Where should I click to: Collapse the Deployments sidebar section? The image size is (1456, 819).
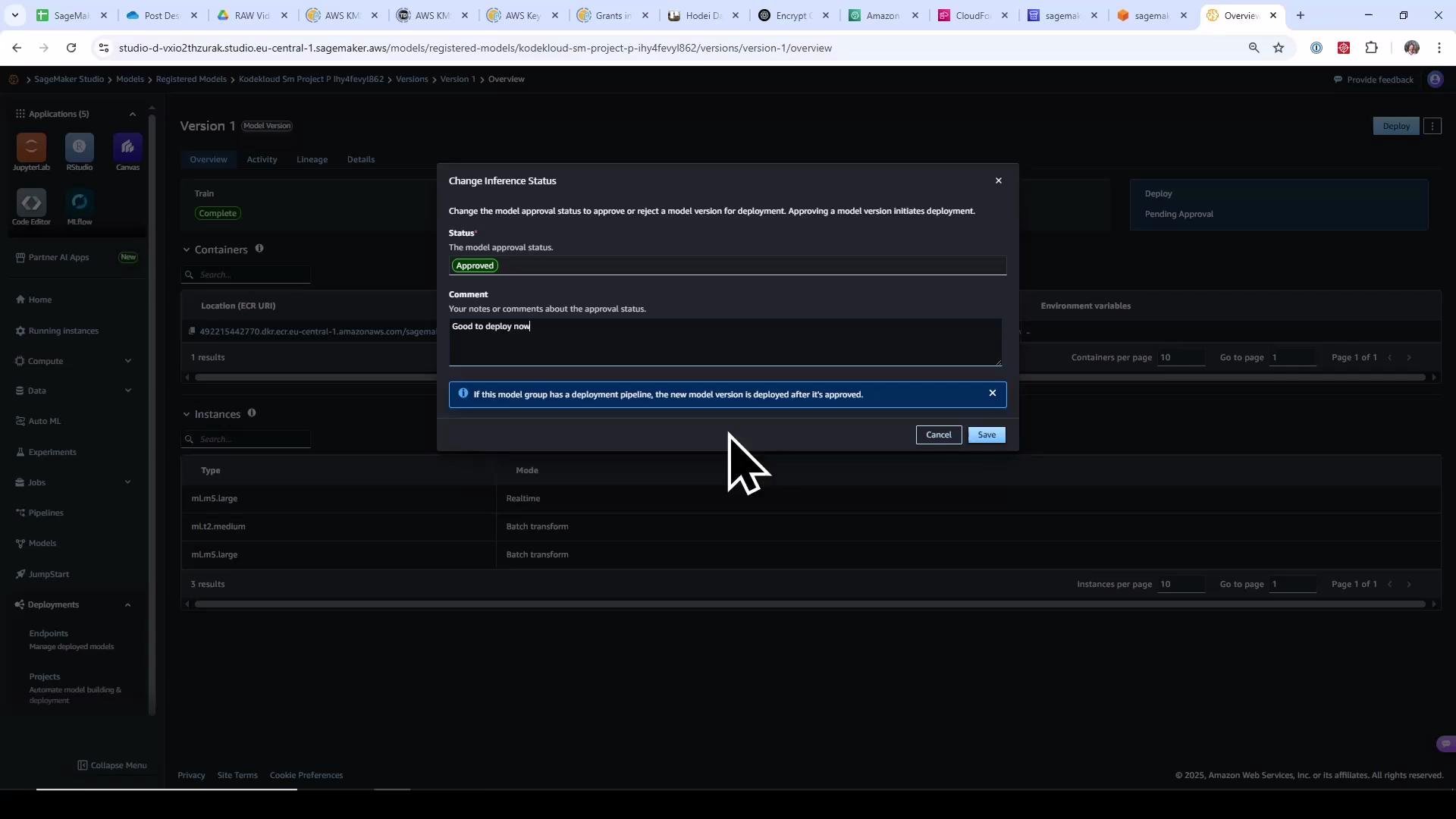[127, 605]
